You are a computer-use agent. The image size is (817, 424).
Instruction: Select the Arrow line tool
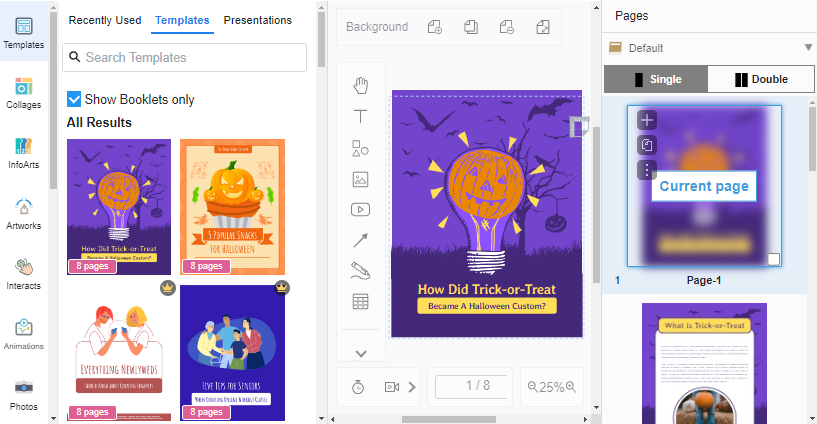tap(361, 240)
